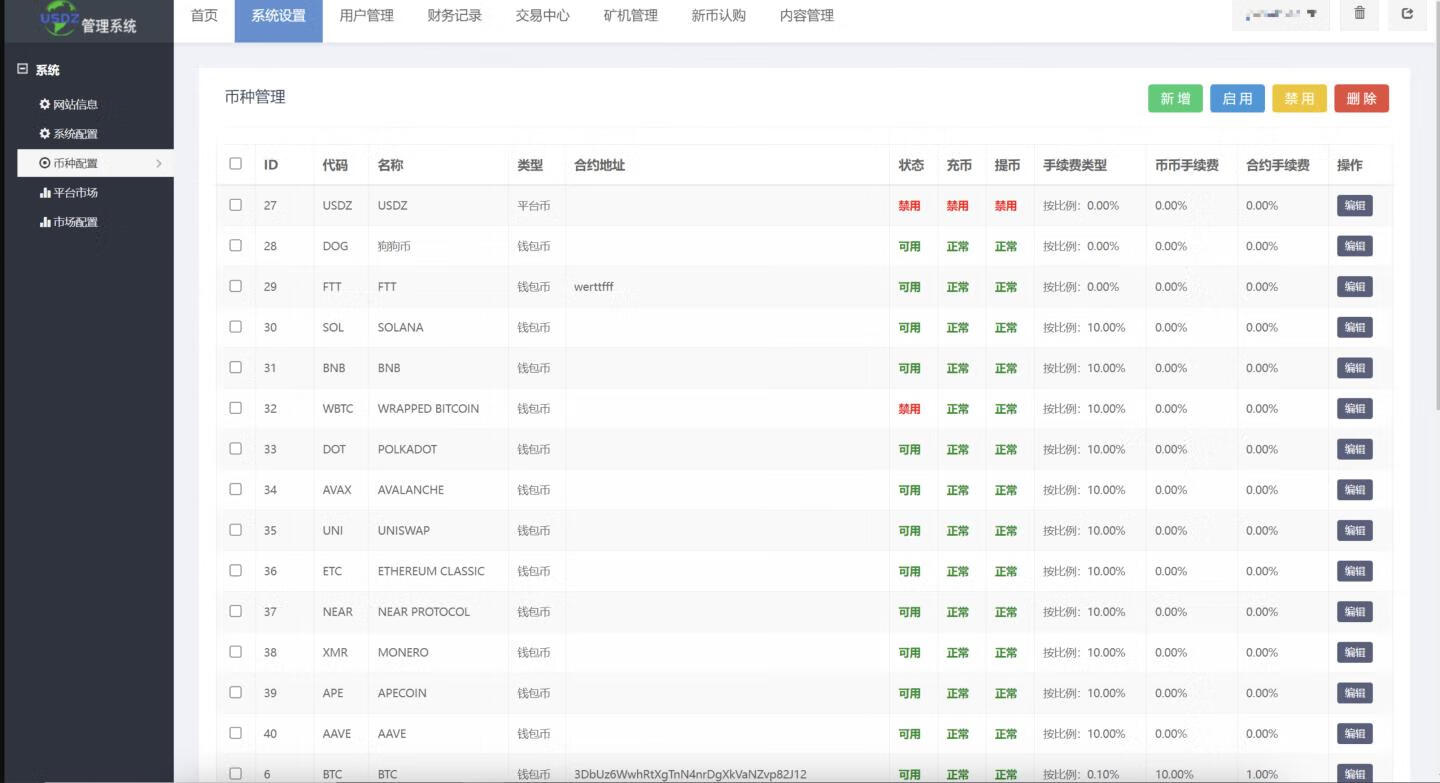Click the green 新增 button
Image resolution: width=1440 pixels, height=783 pixels.
click(x=1175, y=99)
